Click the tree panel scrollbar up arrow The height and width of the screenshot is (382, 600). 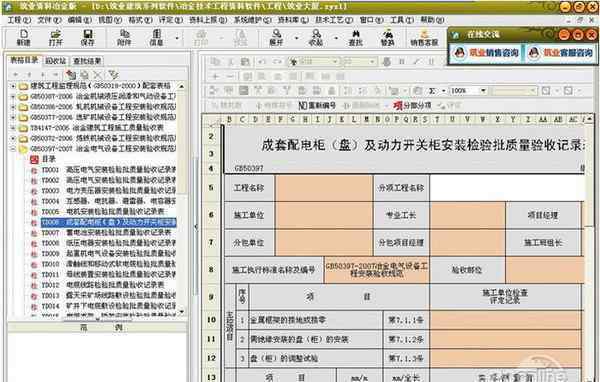(x=182, y=87)
